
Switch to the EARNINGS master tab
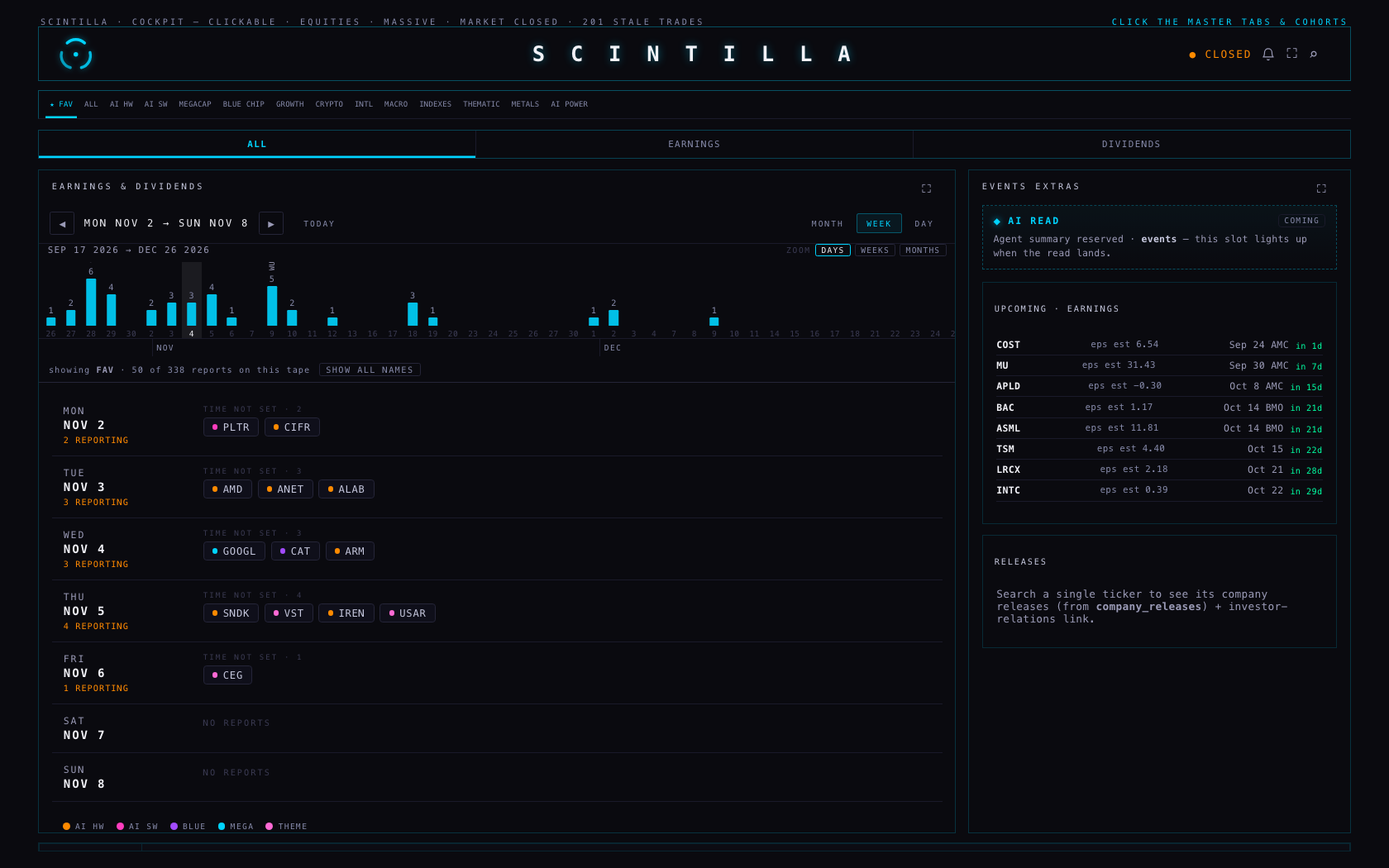click(x=694, y=144)
